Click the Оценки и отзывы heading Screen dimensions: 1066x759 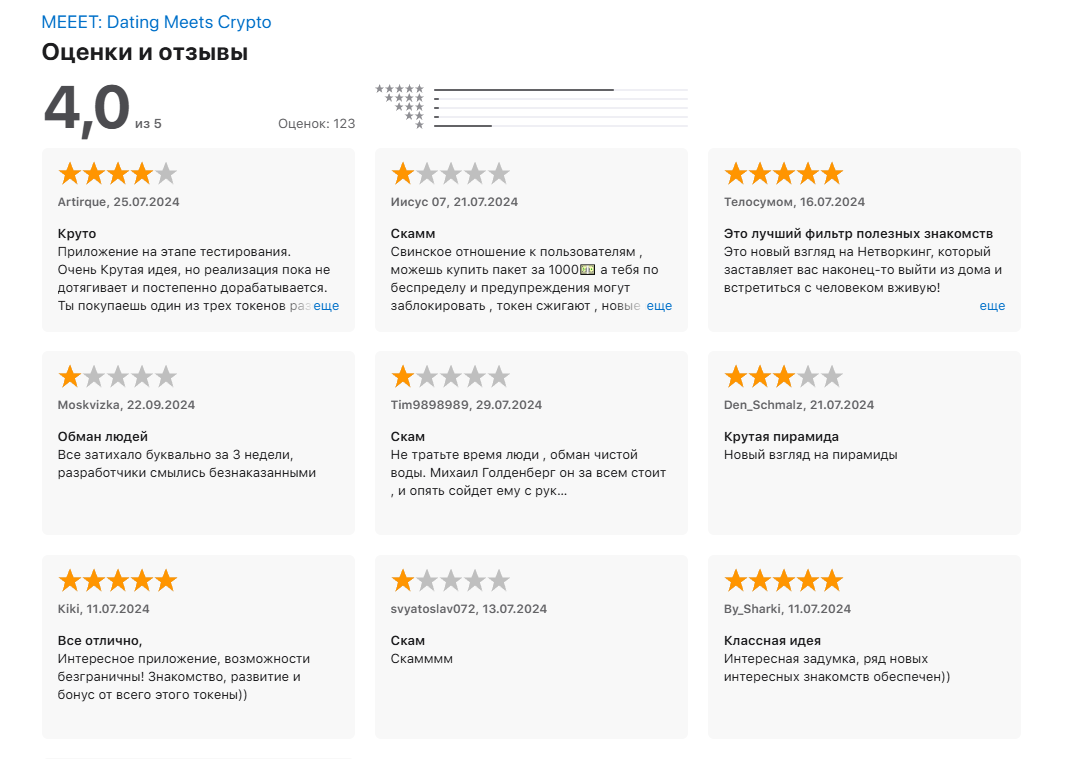tap(145, 52)
